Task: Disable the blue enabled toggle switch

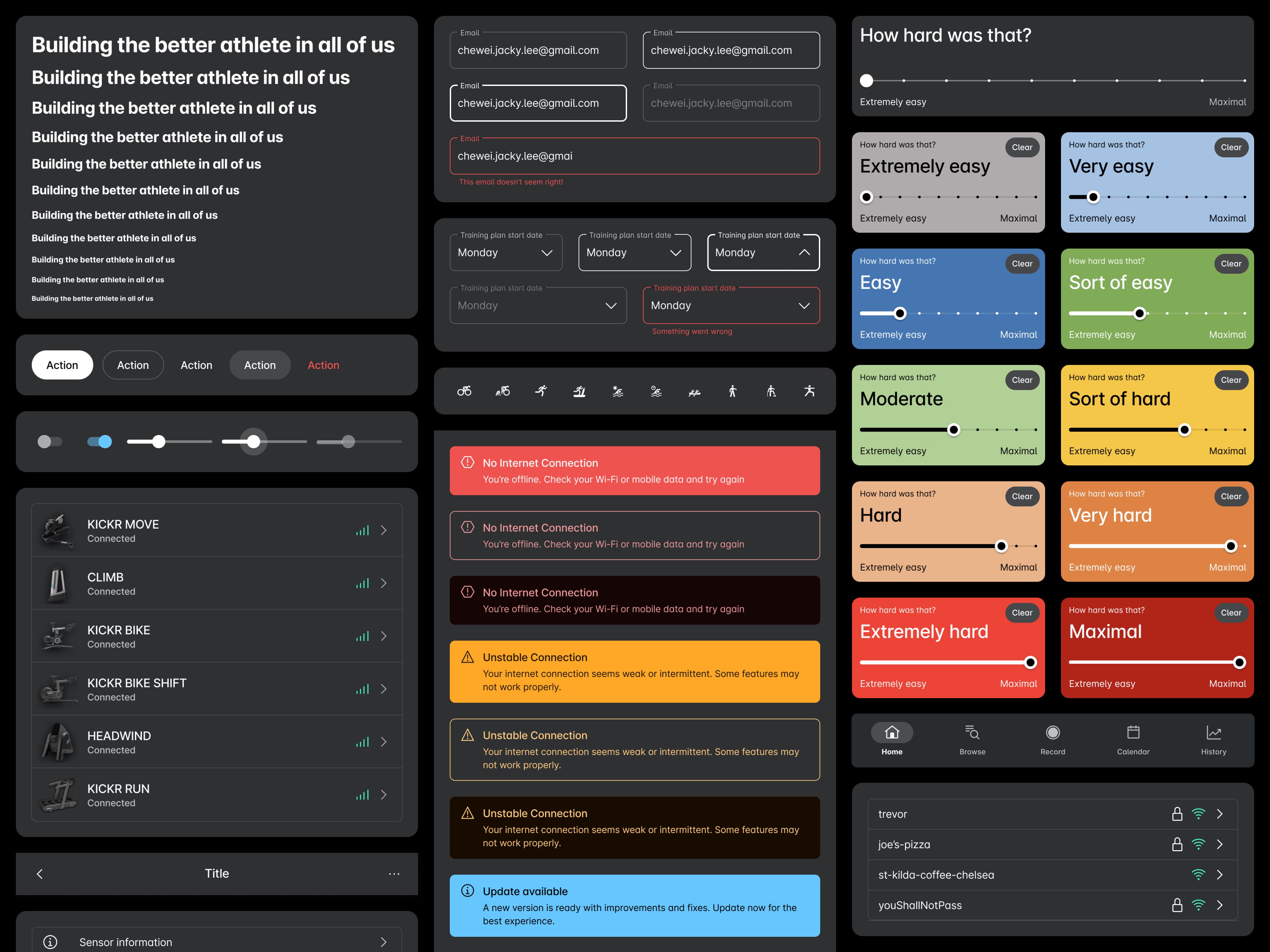Action: click(99, 441)
